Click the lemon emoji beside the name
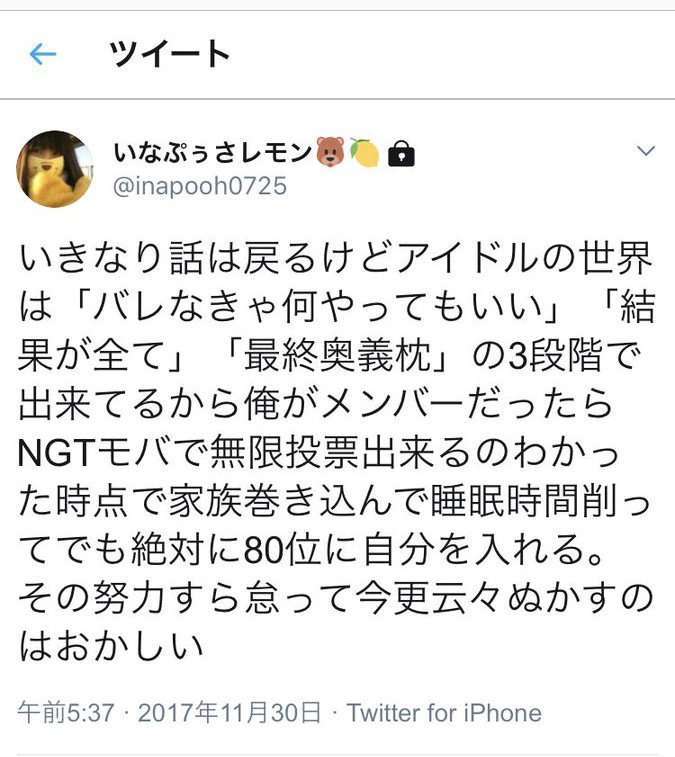This screenshot has height=757, width=675. (x=365, y=152)
